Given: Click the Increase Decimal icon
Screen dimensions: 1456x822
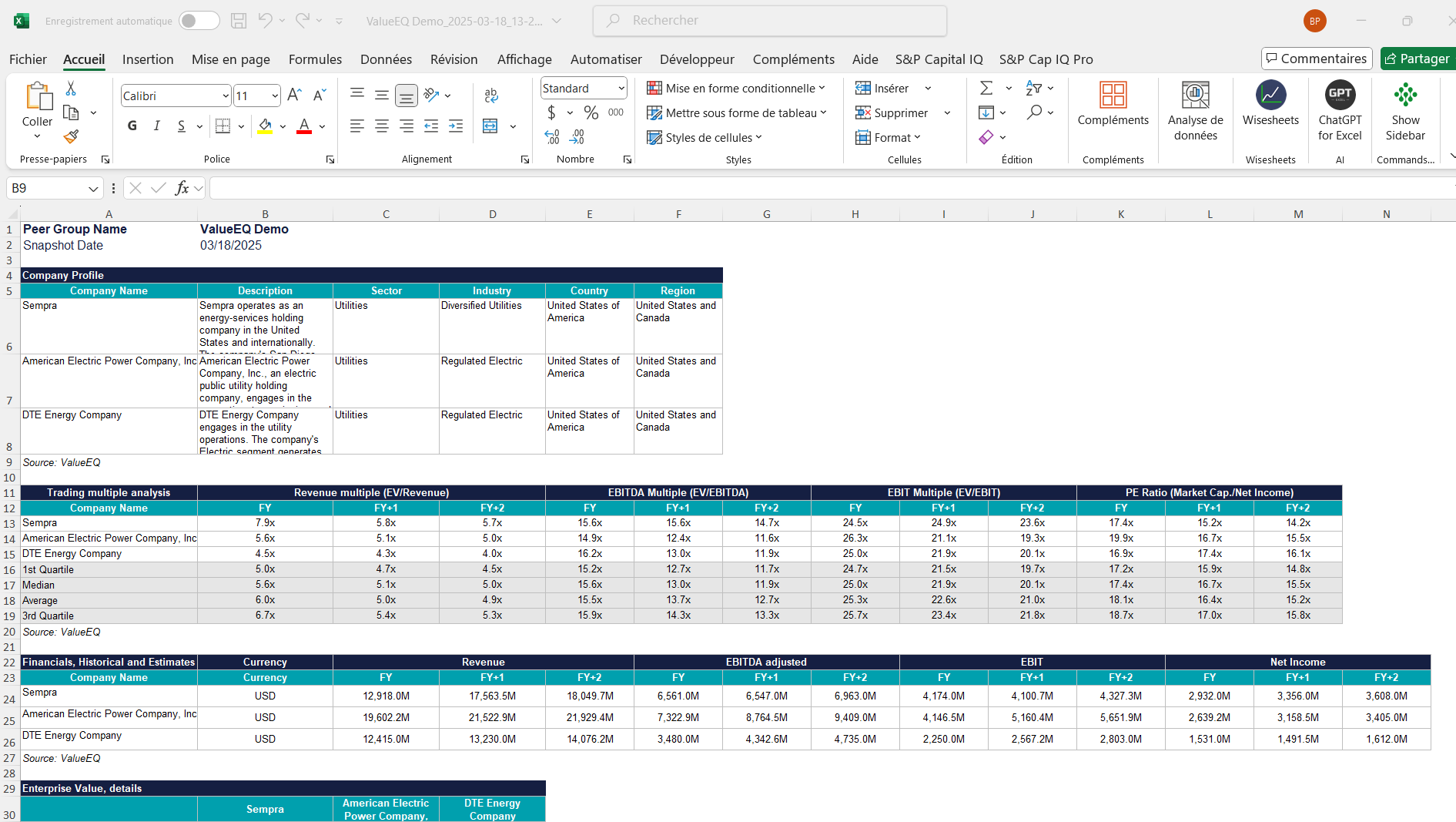Looking at the screenshot, I should pyautogui.click(x=552, y=137).
